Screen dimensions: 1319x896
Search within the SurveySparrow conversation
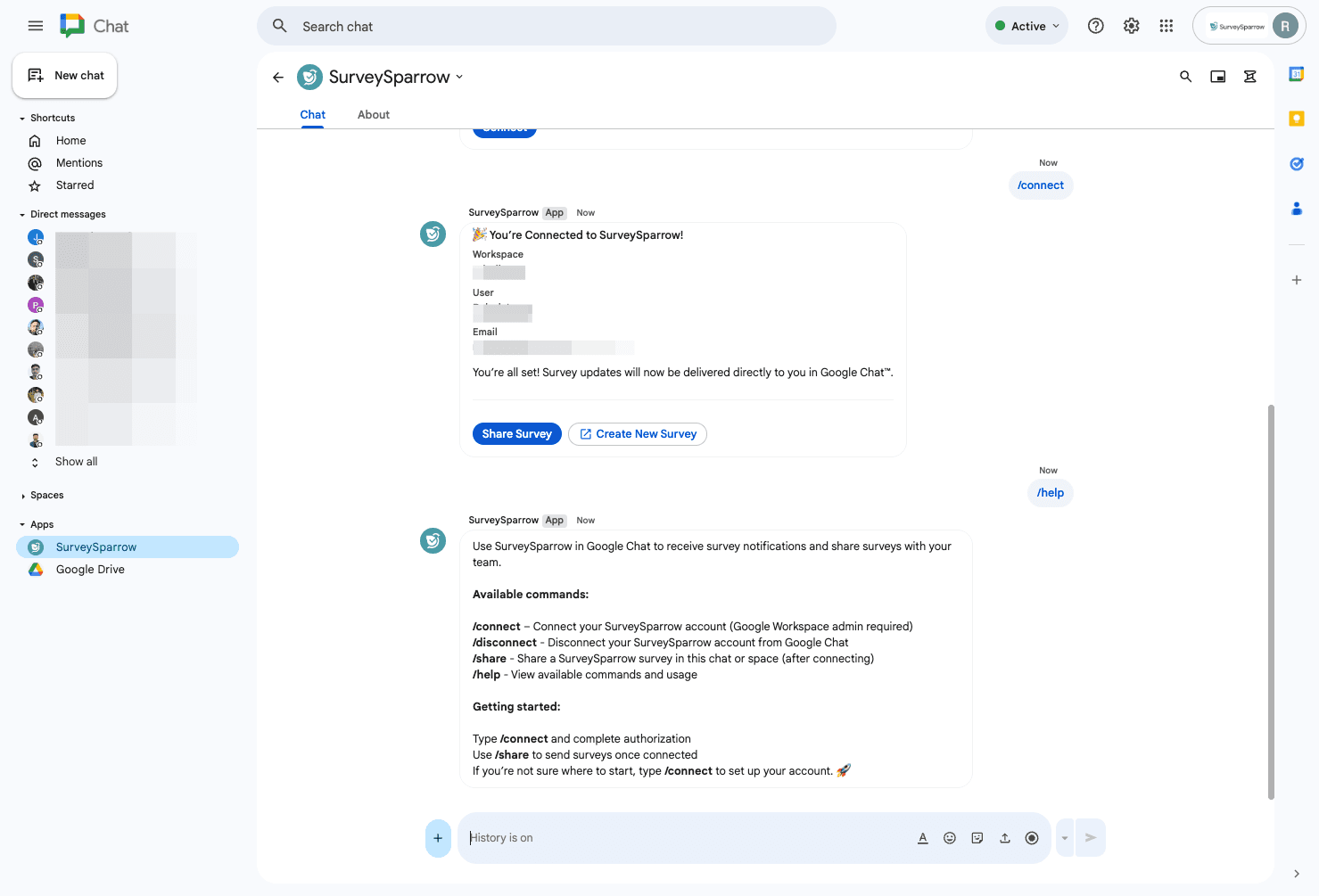click(x=1185, y=77)
